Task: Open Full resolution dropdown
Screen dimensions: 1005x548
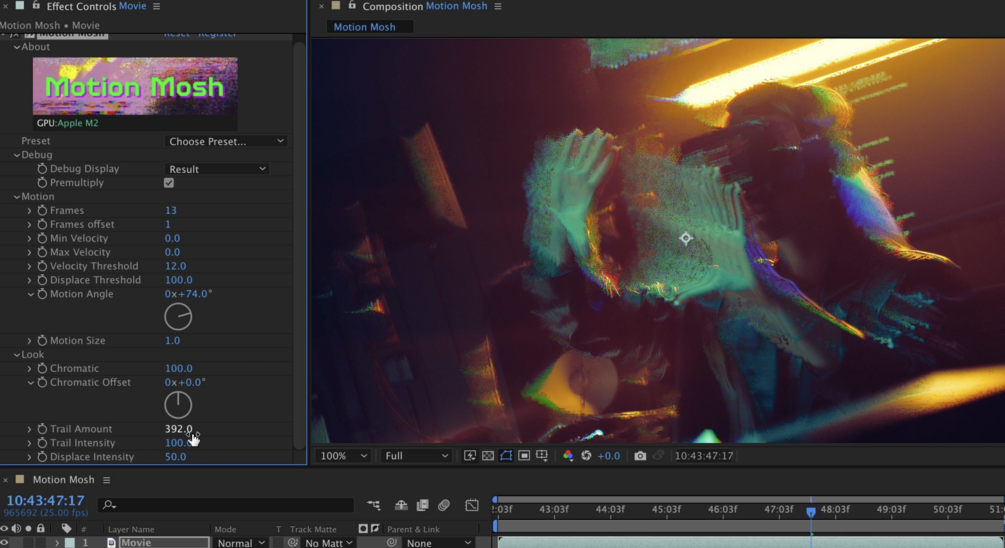Action: (416, 456)
